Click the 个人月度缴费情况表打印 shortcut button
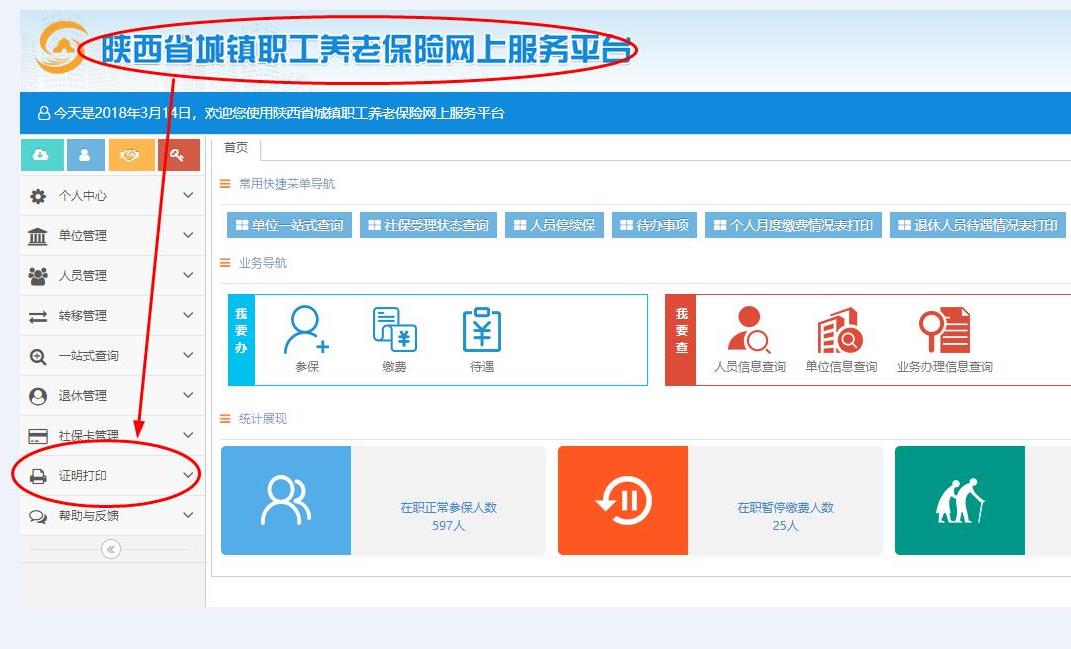1071x649 pixels. tap(794, 225)
